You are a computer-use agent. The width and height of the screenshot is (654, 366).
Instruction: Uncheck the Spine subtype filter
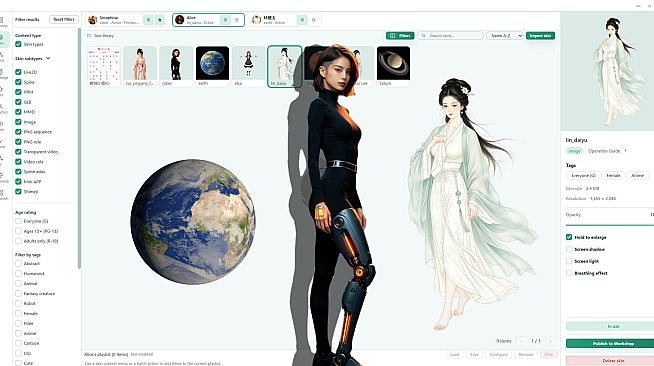pyautogui.click(x=18, y=82)
